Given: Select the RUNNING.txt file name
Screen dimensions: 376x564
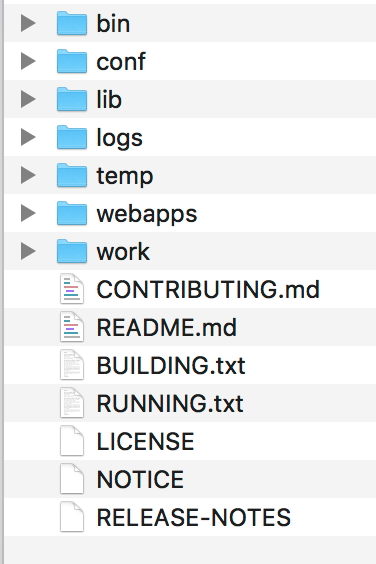Looking at the screenshot, I should pos(170,403).
